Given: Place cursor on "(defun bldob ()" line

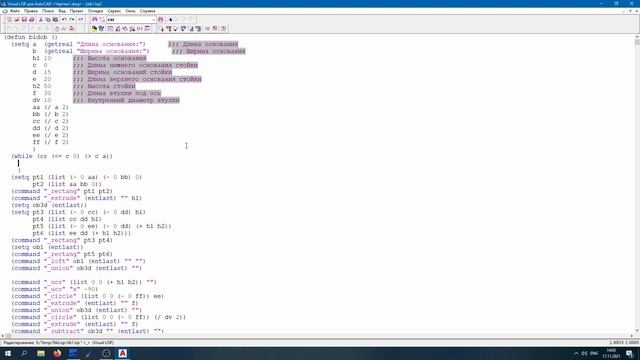Looking at the screenshot, I should [x=31, y=37].
